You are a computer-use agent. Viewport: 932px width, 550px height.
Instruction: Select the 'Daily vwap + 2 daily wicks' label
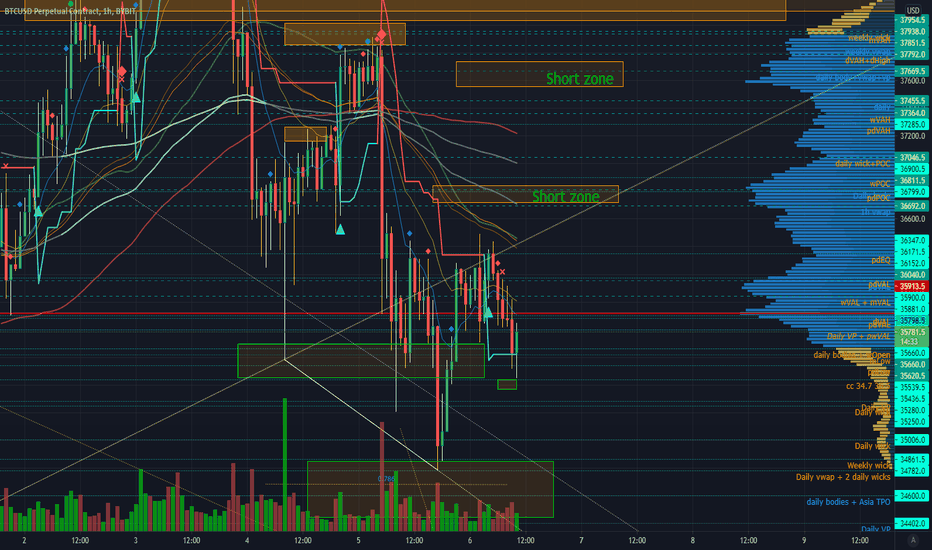843,477
